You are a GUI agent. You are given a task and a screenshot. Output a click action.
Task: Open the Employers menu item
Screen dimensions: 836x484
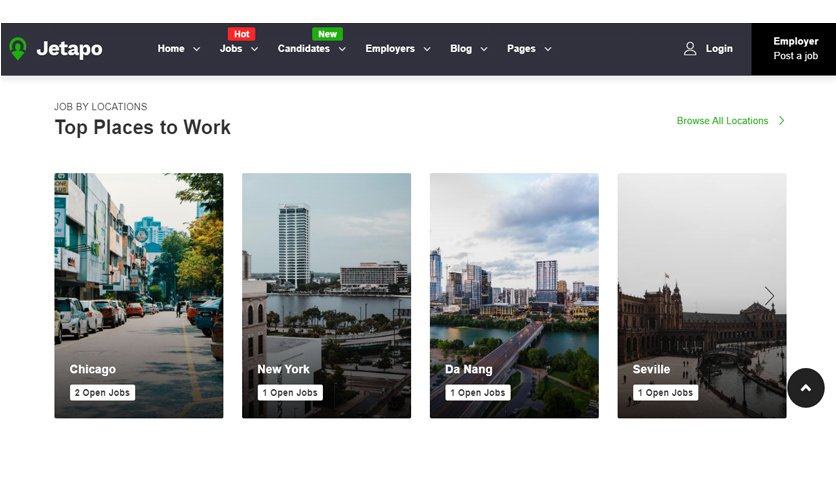pyautogui.click(x=390, y=49)
